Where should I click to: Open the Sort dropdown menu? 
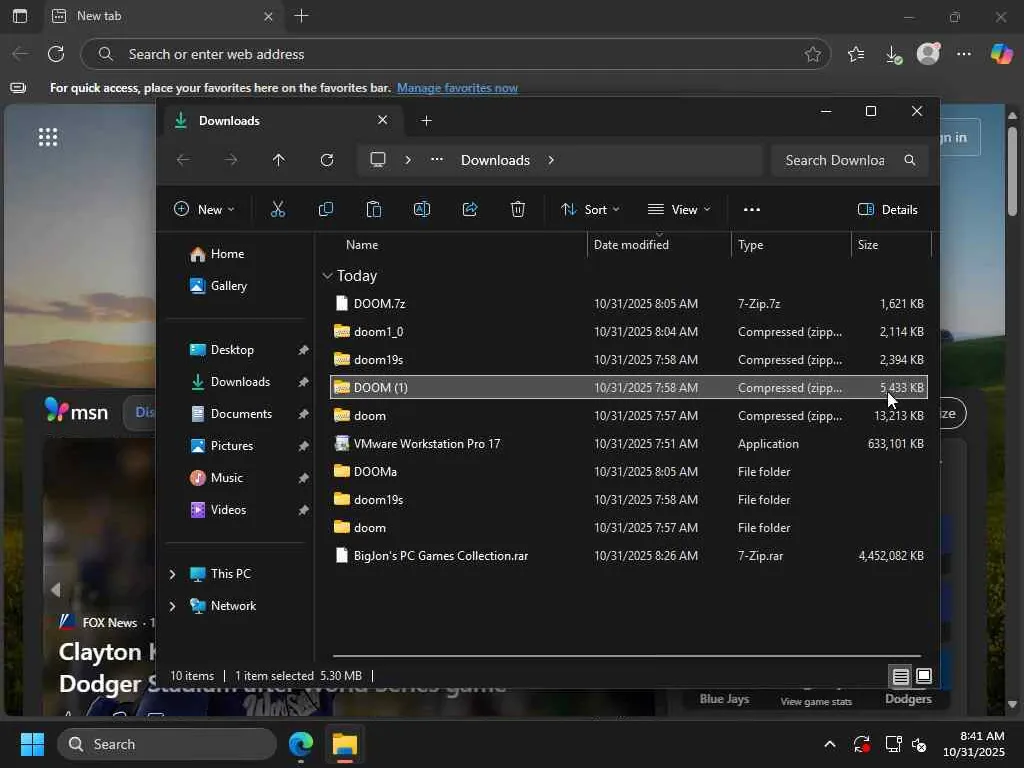click(590, 209)
